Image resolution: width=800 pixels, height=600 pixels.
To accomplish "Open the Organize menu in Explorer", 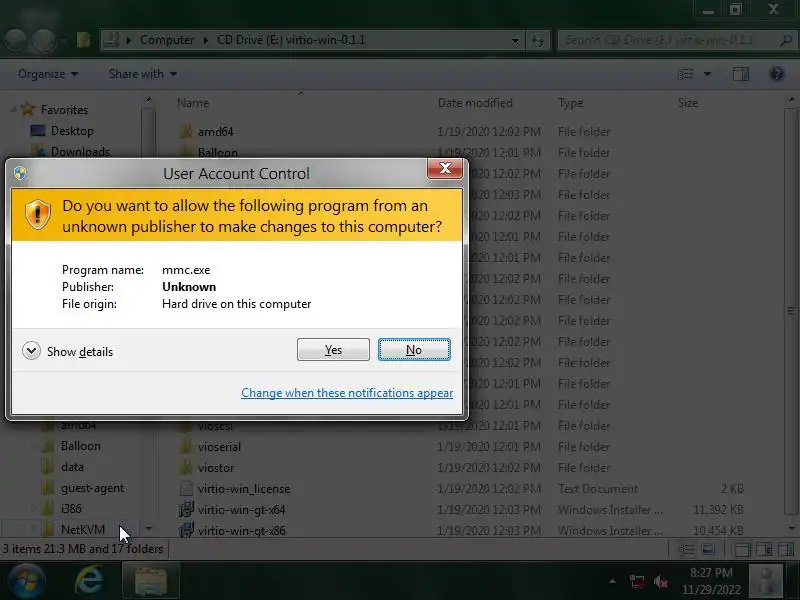I will tap(48, 74).
